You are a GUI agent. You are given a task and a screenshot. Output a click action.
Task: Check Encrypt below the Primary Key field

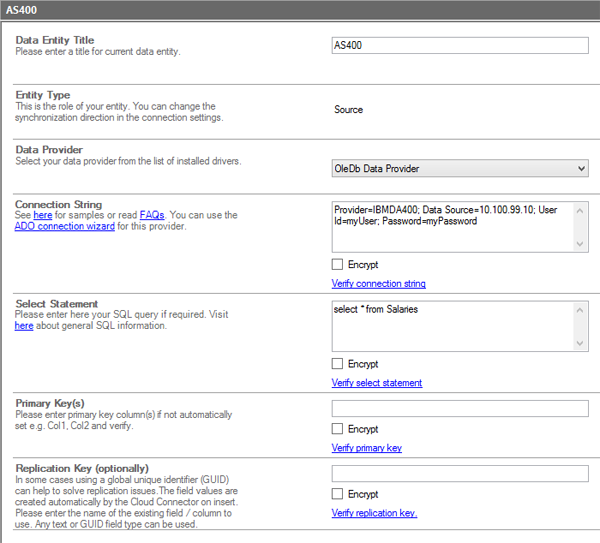coord(337,429)
